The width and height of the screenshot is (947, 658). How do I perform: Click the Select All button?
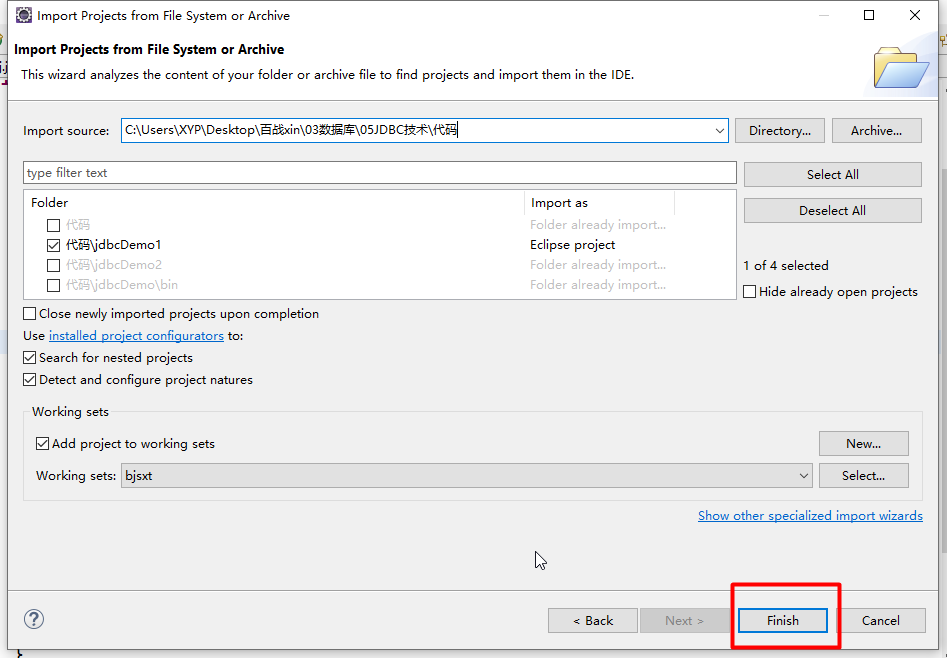[x=832, y=175]
